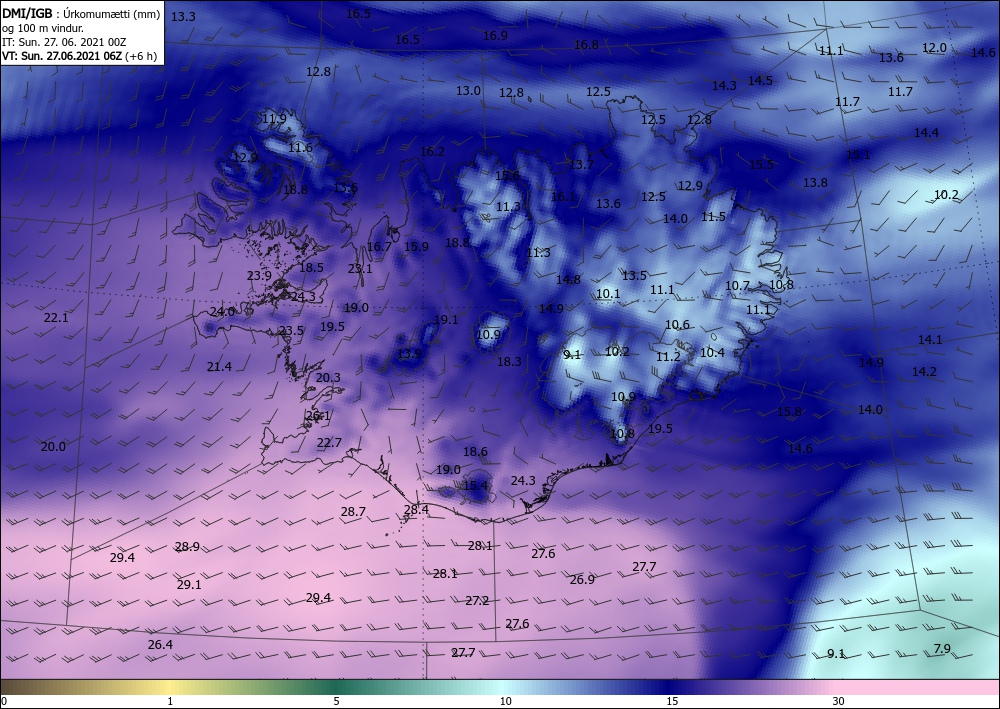Click the map value 15.1
This screenshot has width=1000, height=709.
click(858, 154)
